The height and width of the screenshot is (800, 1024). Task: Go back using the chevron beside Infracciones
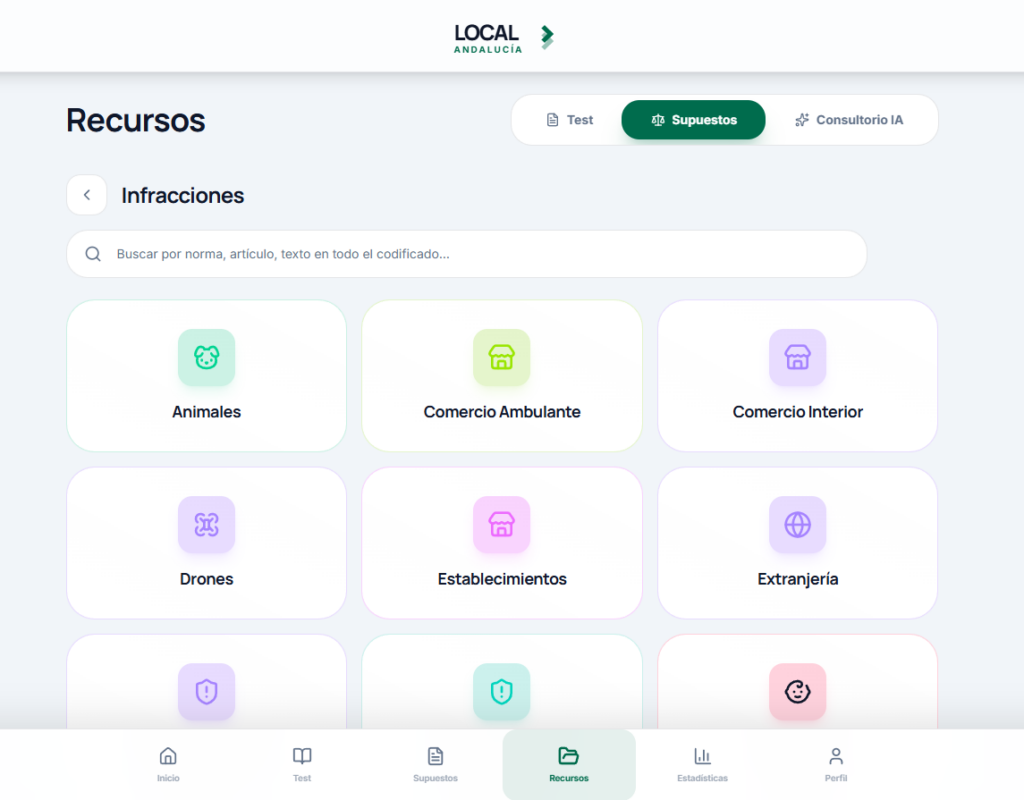(x=87, y=195)
